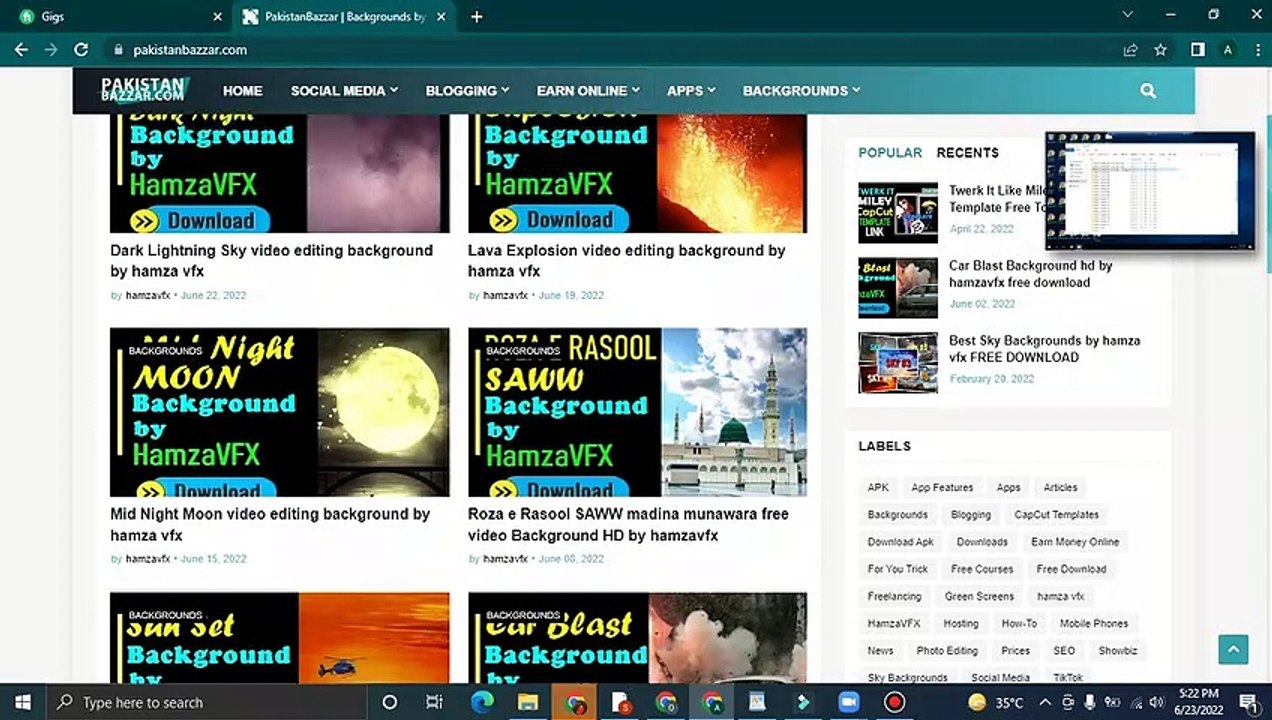Switch to the Popular tab
Screen dimensions: 1272x720
pyautogui.click(x=890, y=153)
